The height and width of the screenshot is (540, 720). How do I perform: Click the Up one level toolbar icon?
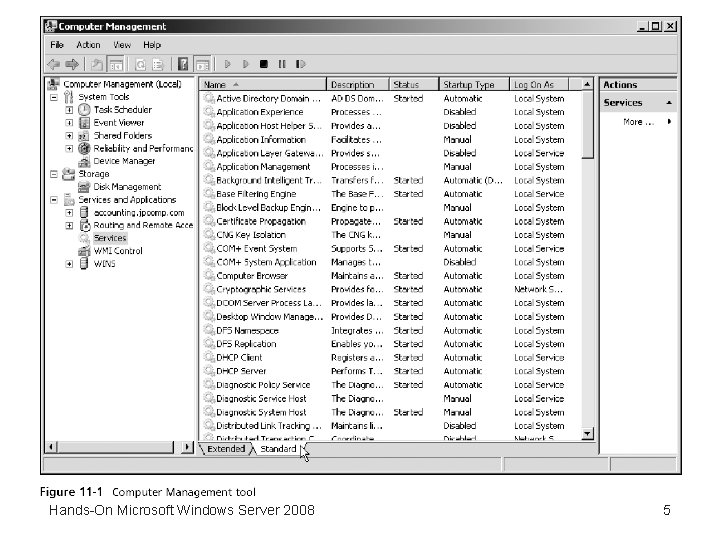point(96,64)
